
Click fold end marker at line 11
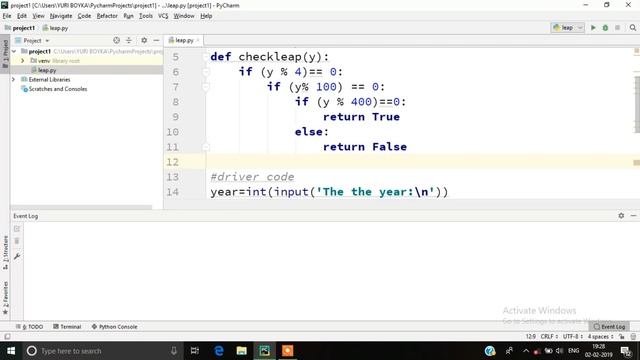[x=206, y=147]
